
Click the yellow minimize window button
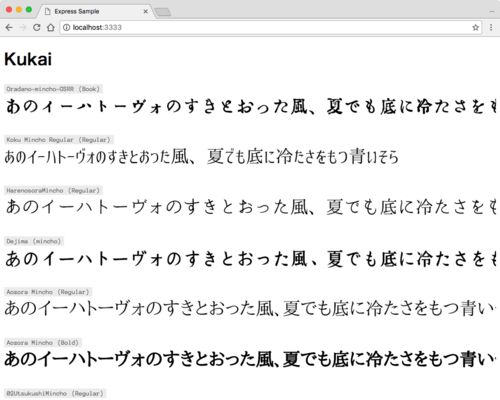click(19, 10)
